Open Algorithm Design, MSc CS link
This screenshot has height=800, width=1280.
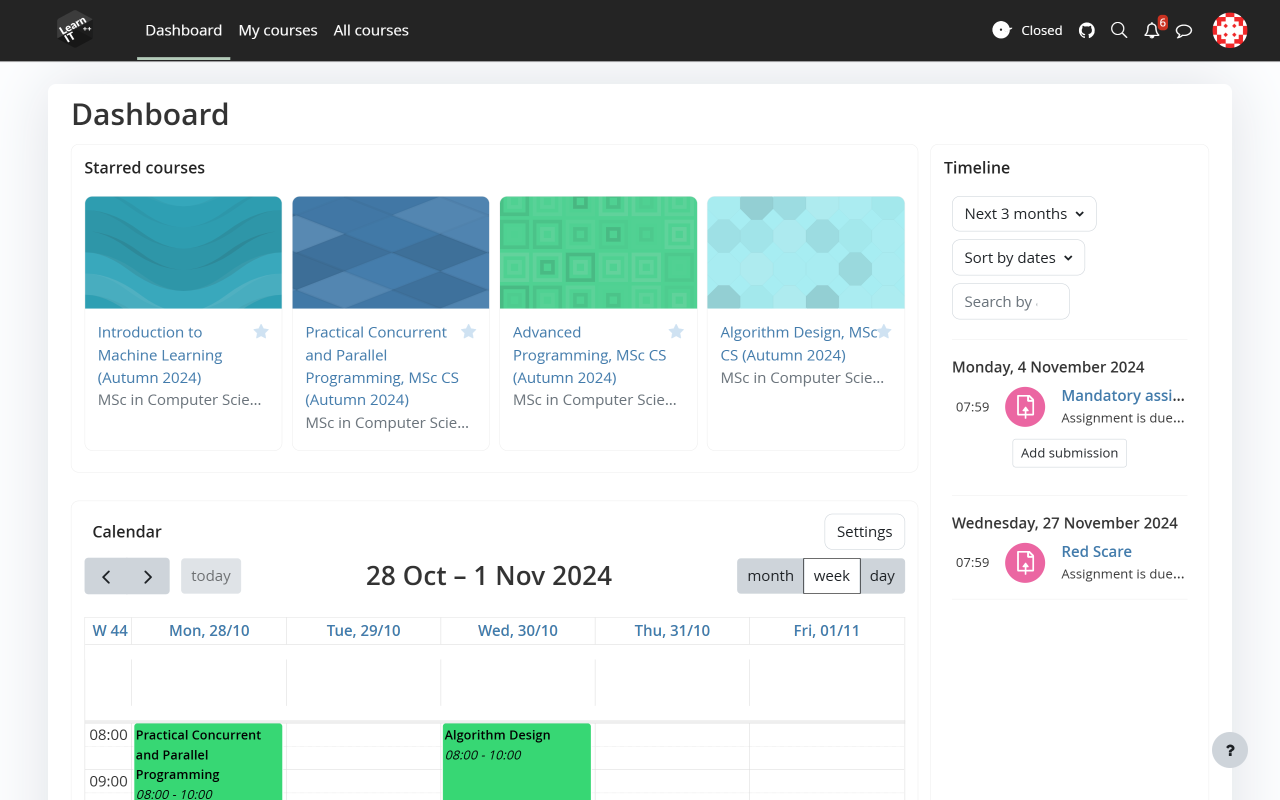click(799, 343)
